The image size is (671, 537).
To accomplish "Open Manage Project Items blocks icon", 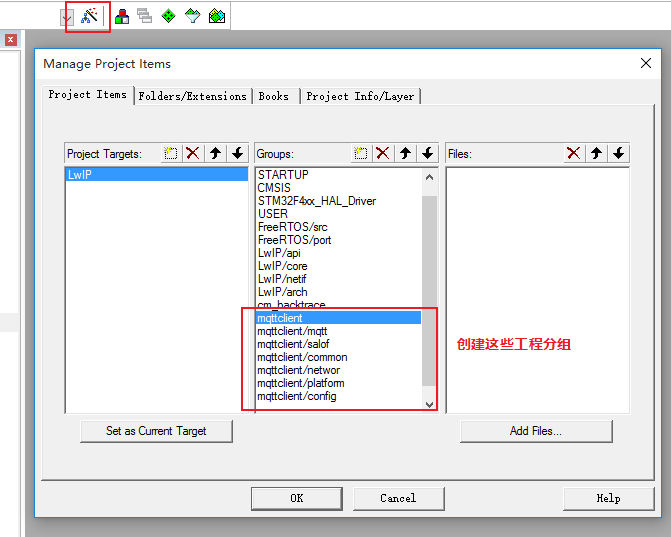I will (x=122, y=16).
